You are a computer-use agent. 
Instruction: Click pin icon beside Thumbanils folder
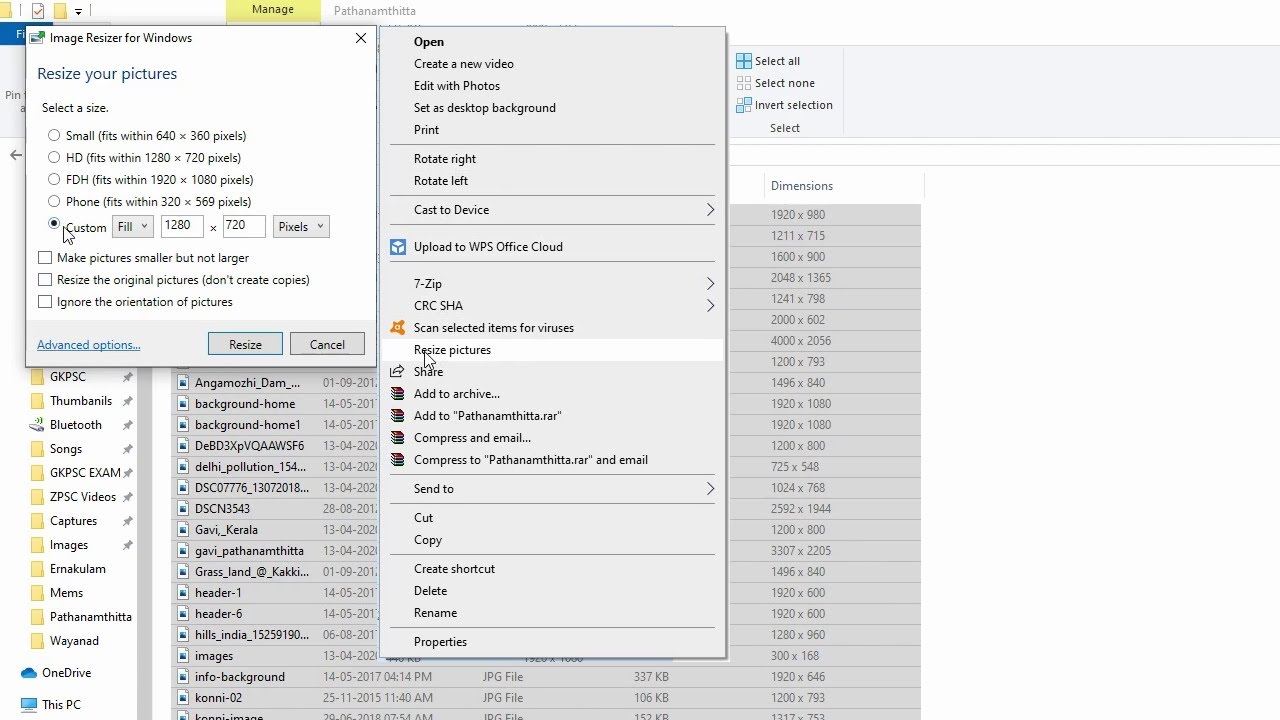[x=127, y=401]
